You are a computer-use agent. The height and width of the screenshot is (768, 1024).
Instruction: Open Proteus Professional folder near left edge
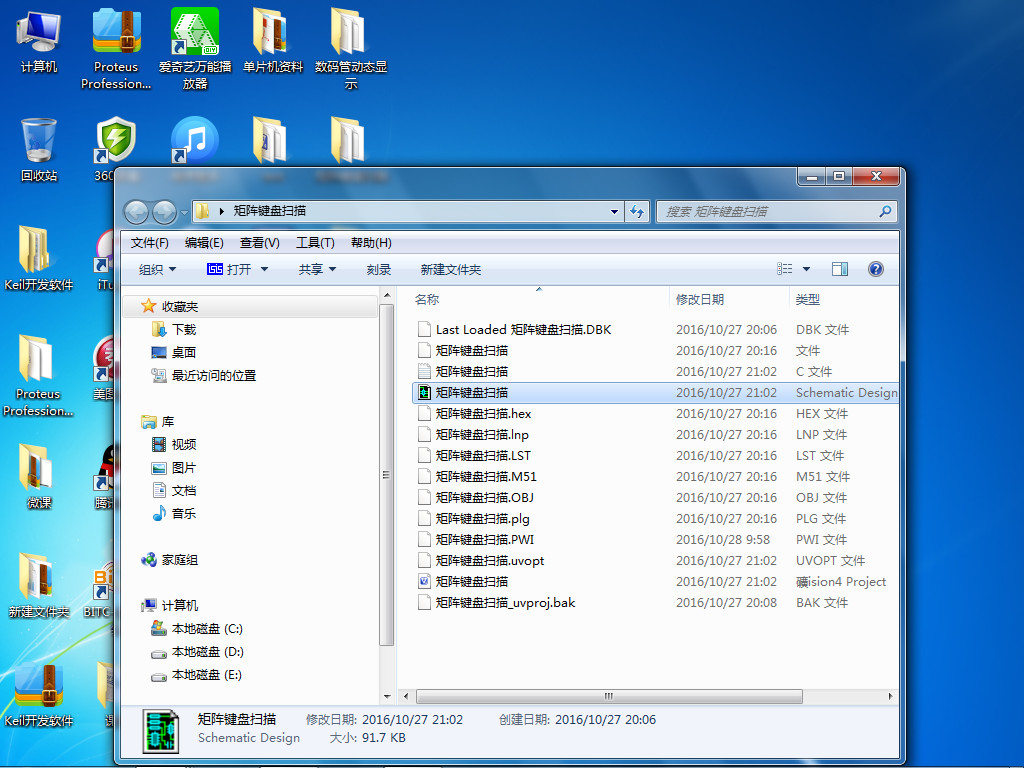pos(38,375)
